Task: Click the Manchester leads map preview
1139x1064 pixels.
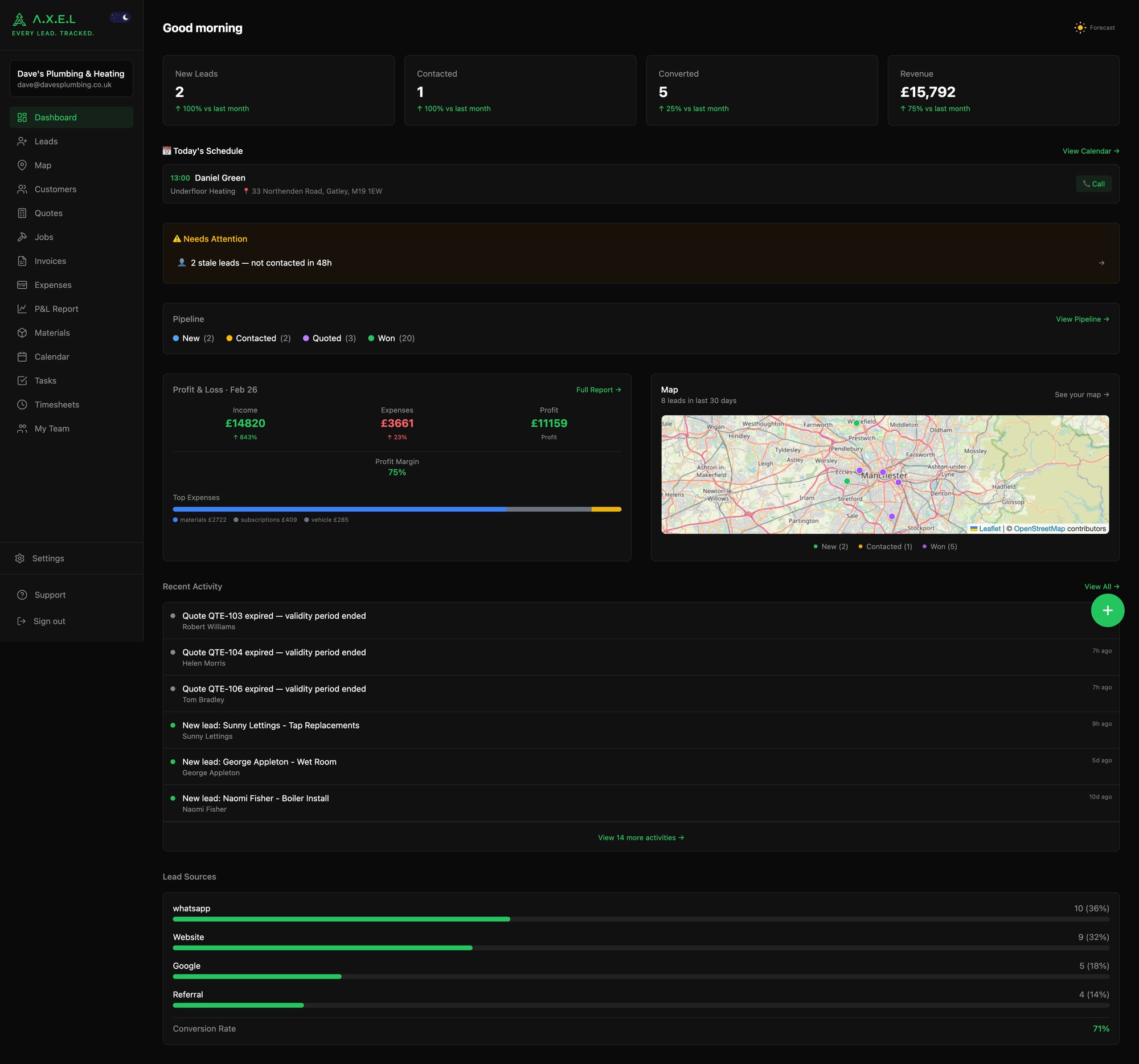Action: pos(885,474)
